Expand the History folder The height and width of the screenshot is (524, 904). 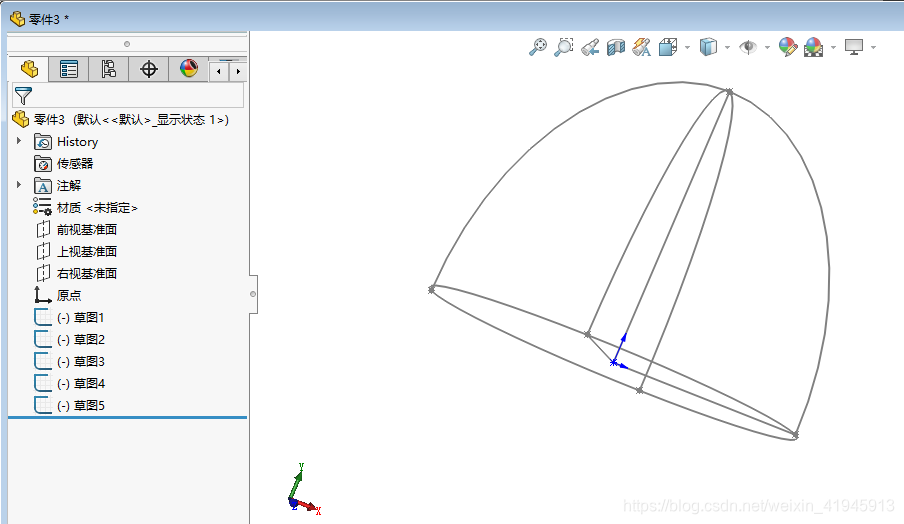point(19,141)
